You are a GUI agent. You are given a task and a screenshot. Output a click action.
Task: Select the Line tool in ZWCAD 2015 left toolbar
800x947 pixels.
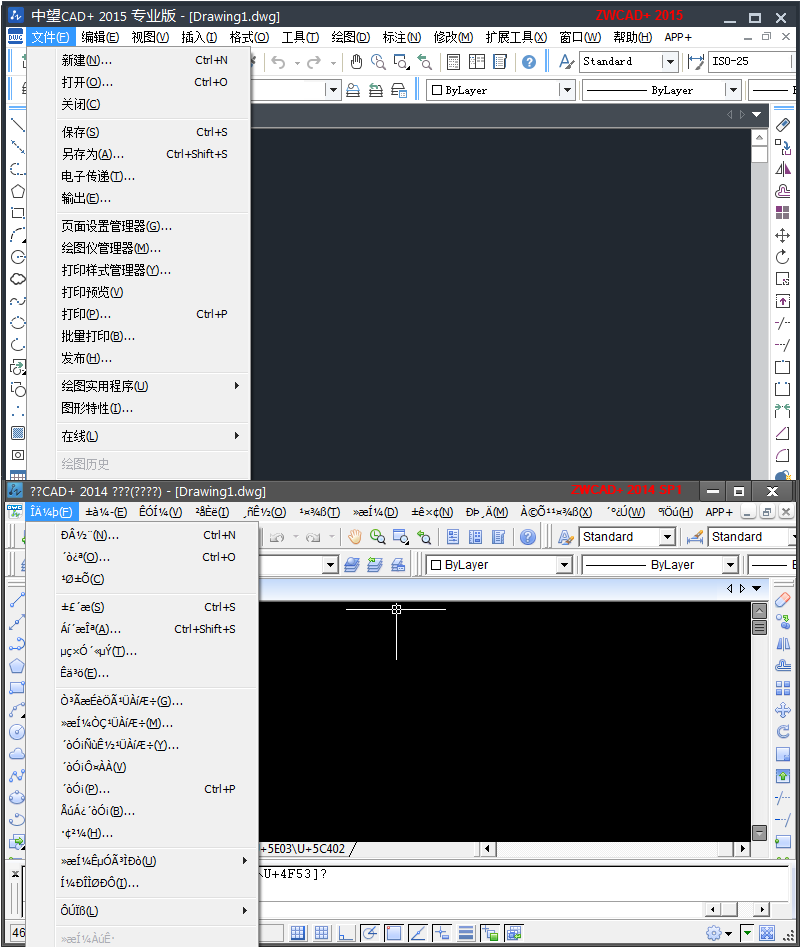tap(18, 125)
